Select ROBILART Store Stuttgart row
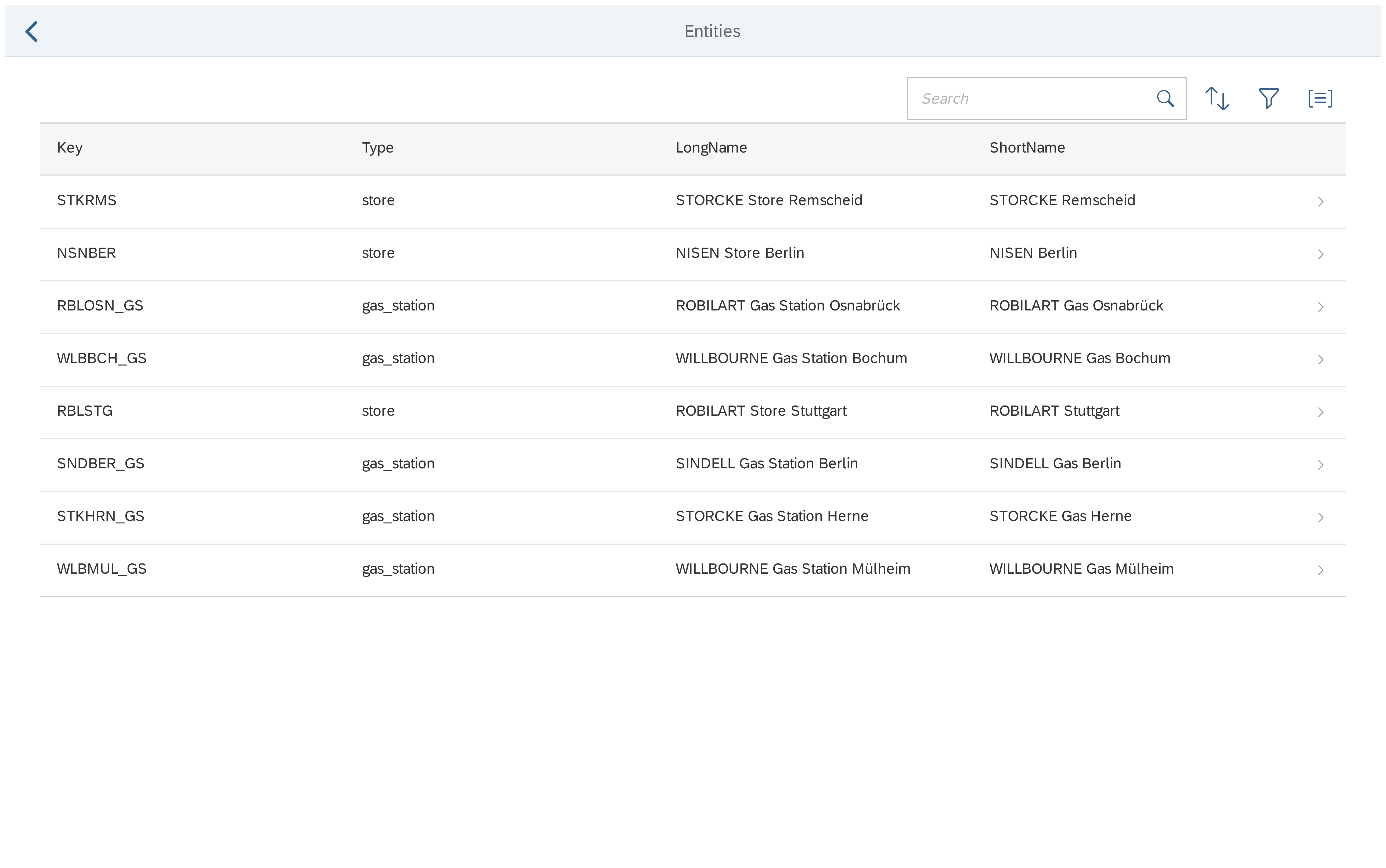This screenshot has height=868, width=1386. click(x=761, y=411)
